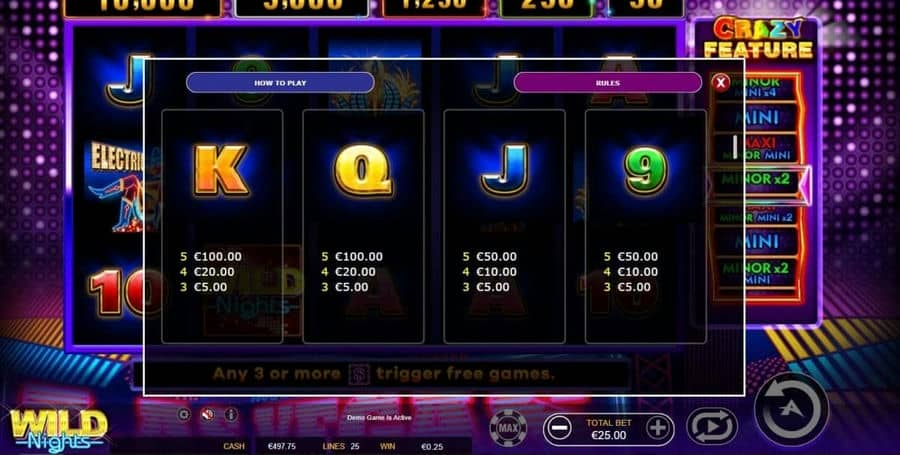Image resolution: width=900 pixels, height=455 pixels.
Task: Select the K symbol payout card
Action: pyautogui.click(x=222, y=227)
